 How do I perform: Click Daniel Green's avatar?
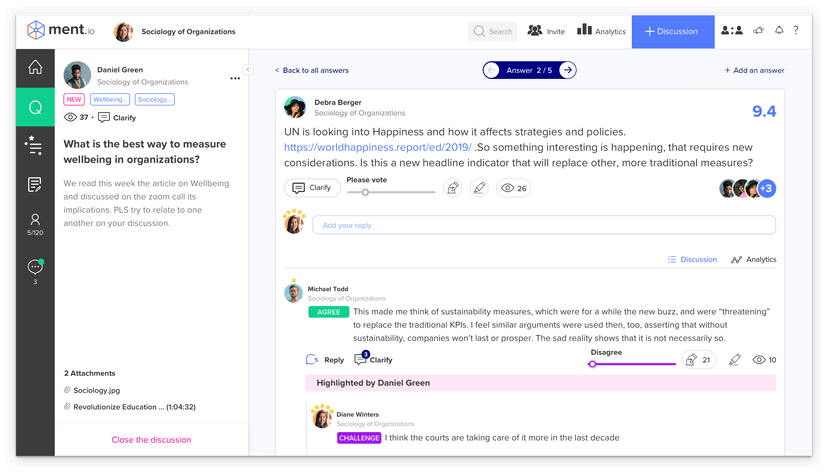[77, 75]
